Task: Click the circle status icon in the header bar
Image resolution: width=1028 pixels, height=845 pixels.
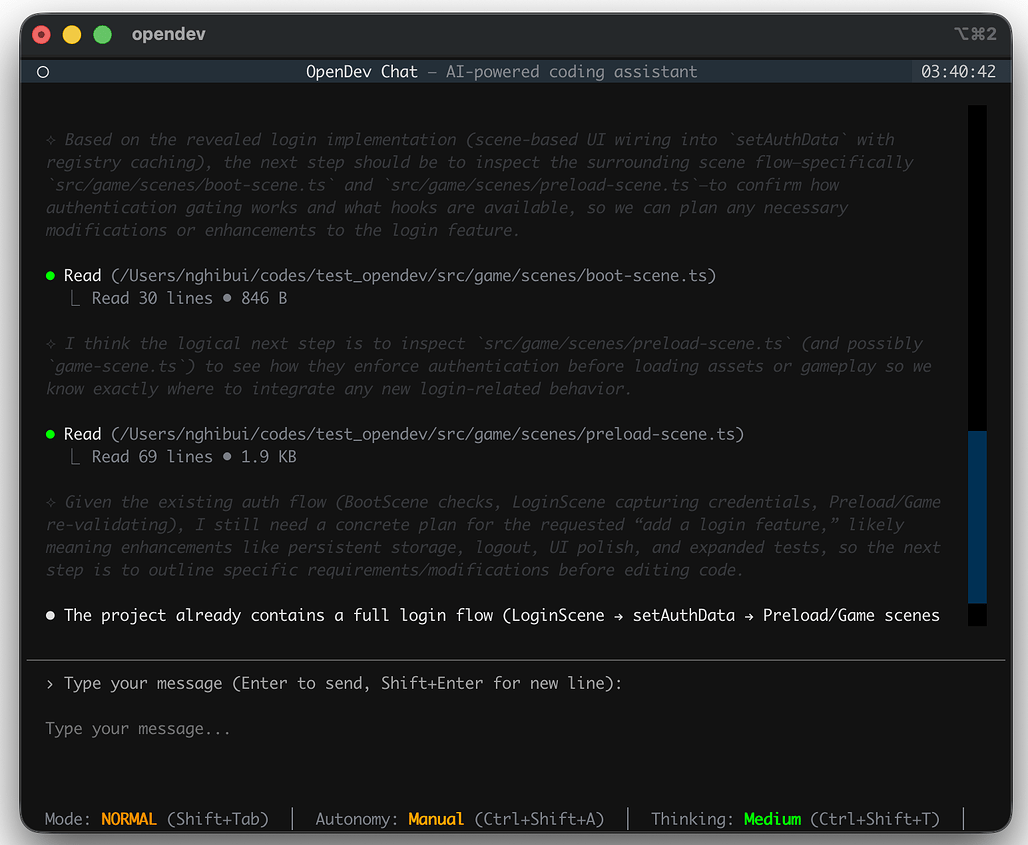Action: [x=42, y=72]
